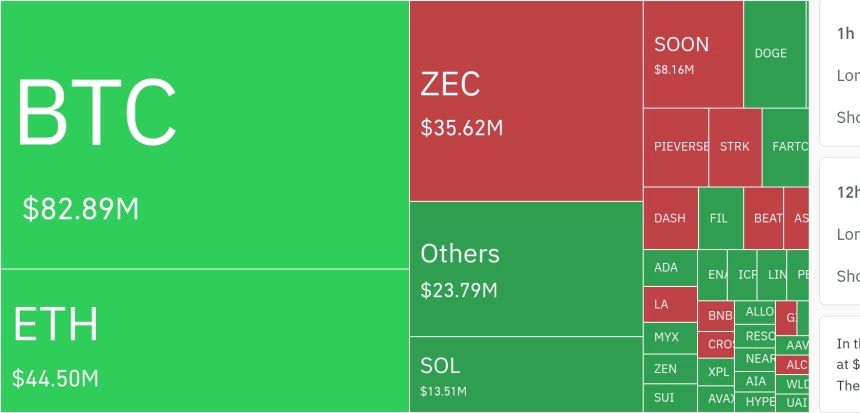Click the ALLO tile
Viewport: 860px width, 413px height.
[x=756, y=312]
